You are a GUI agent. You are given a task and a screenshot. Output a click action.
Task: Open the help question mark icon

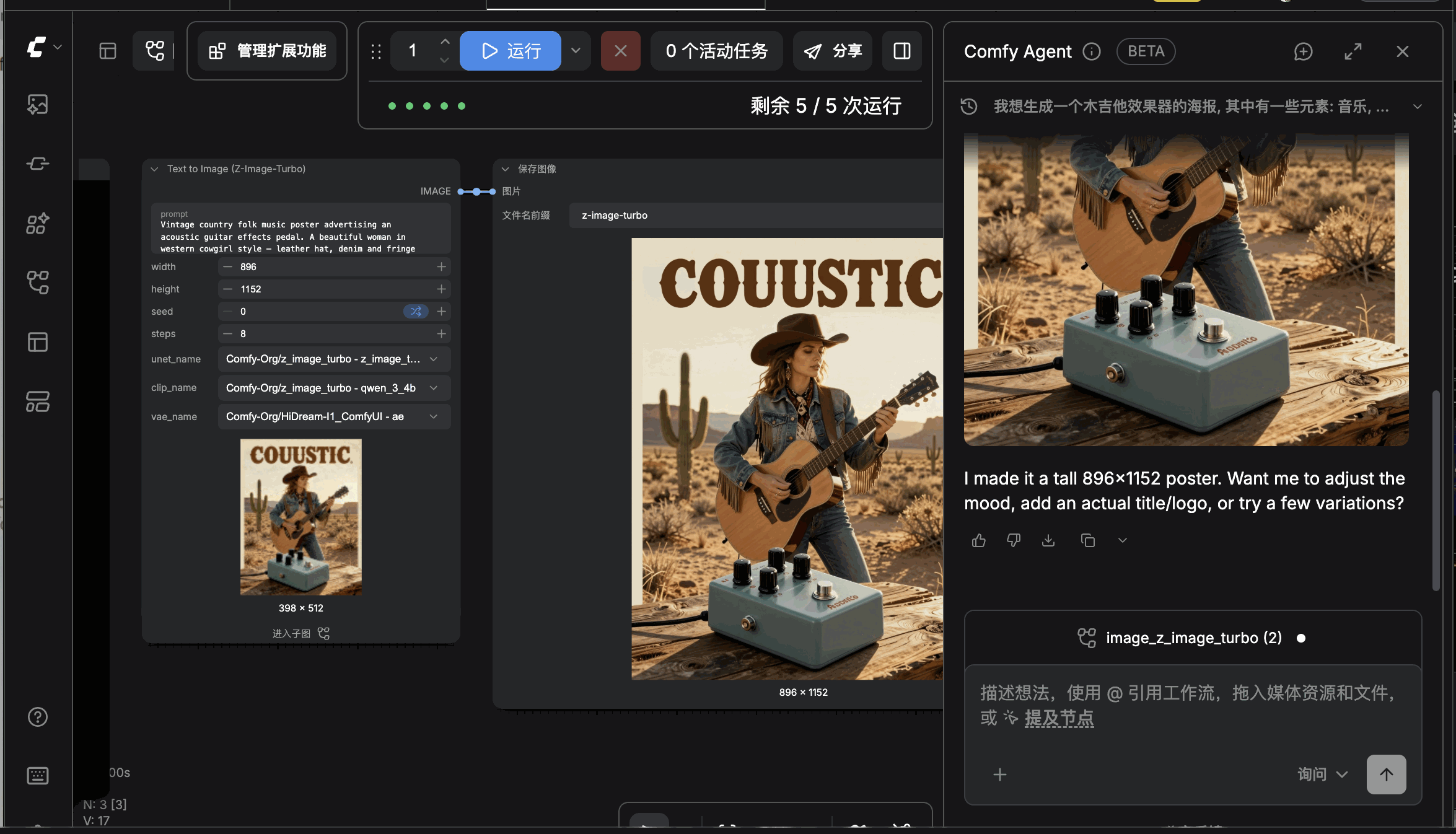tap(38, 717)
